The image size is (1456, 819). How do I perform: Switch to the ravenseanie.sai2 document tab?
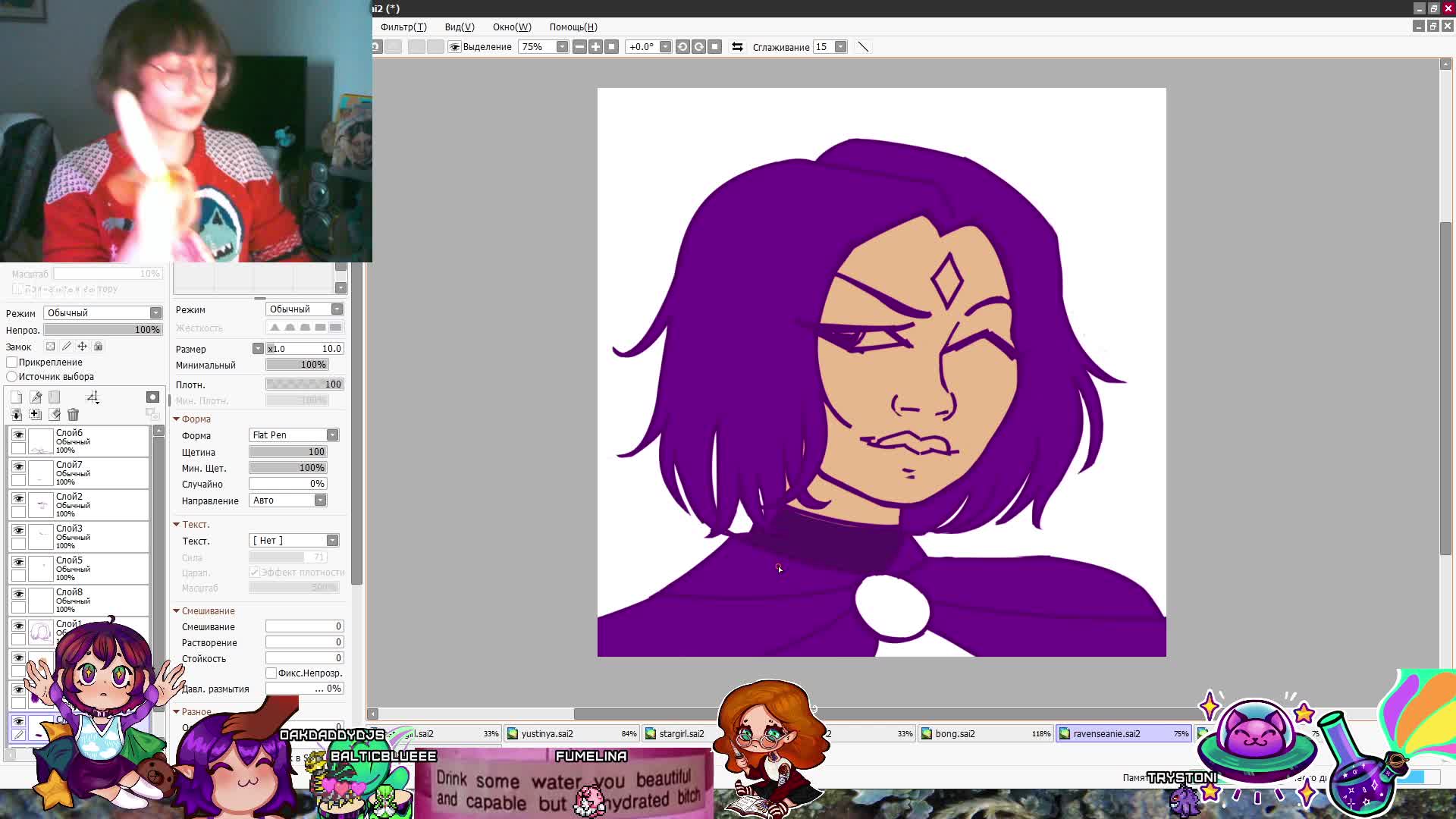click(x=1124, y=734)
